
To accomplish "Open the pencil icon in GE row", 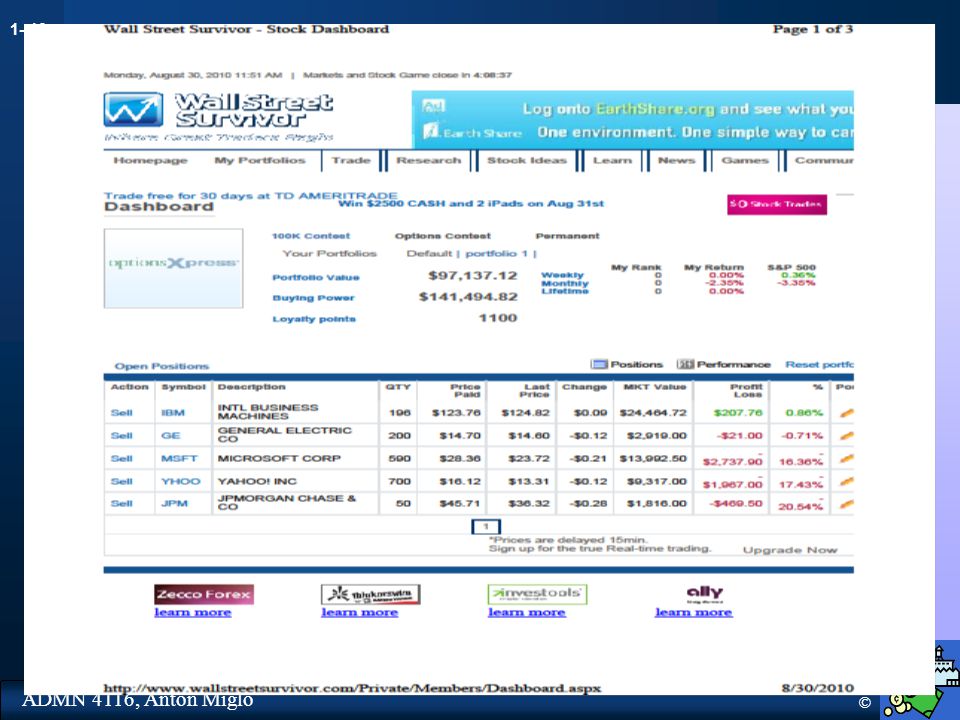I will point(847,436).
